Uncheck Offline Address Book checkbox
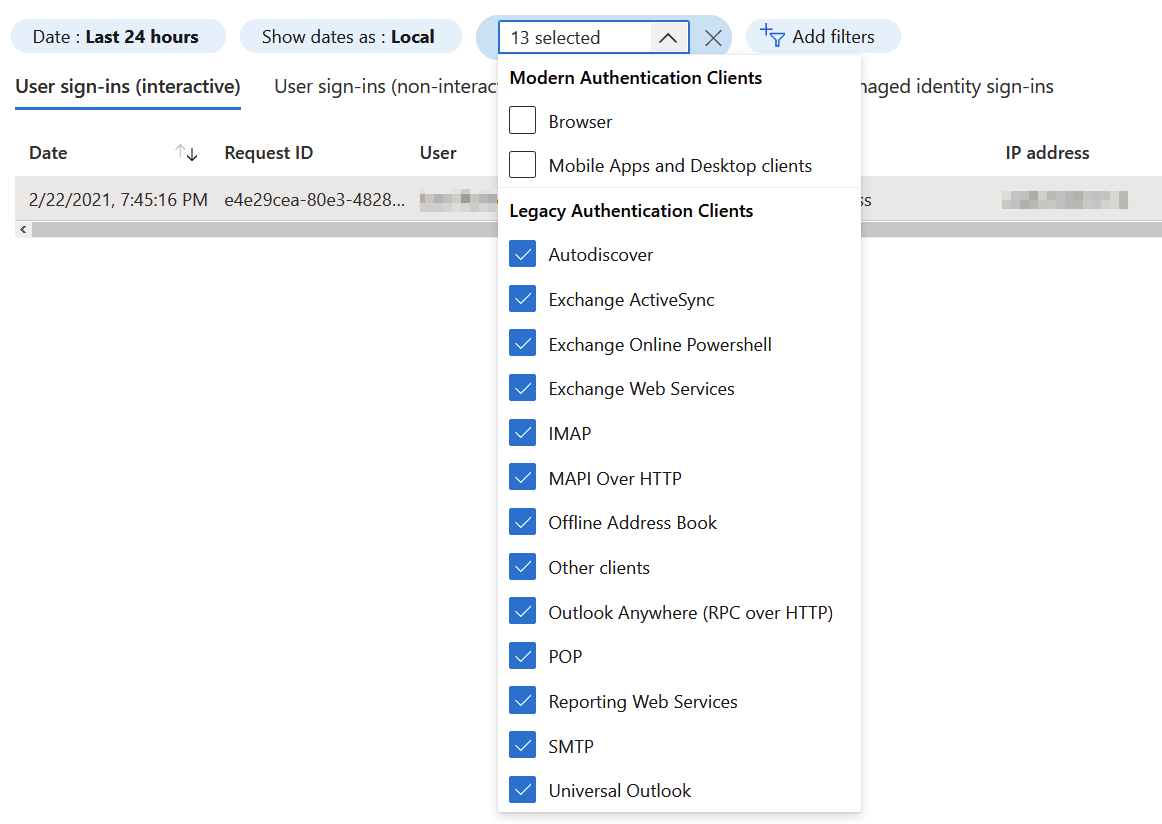1162x824 pixels. point(522,522)
